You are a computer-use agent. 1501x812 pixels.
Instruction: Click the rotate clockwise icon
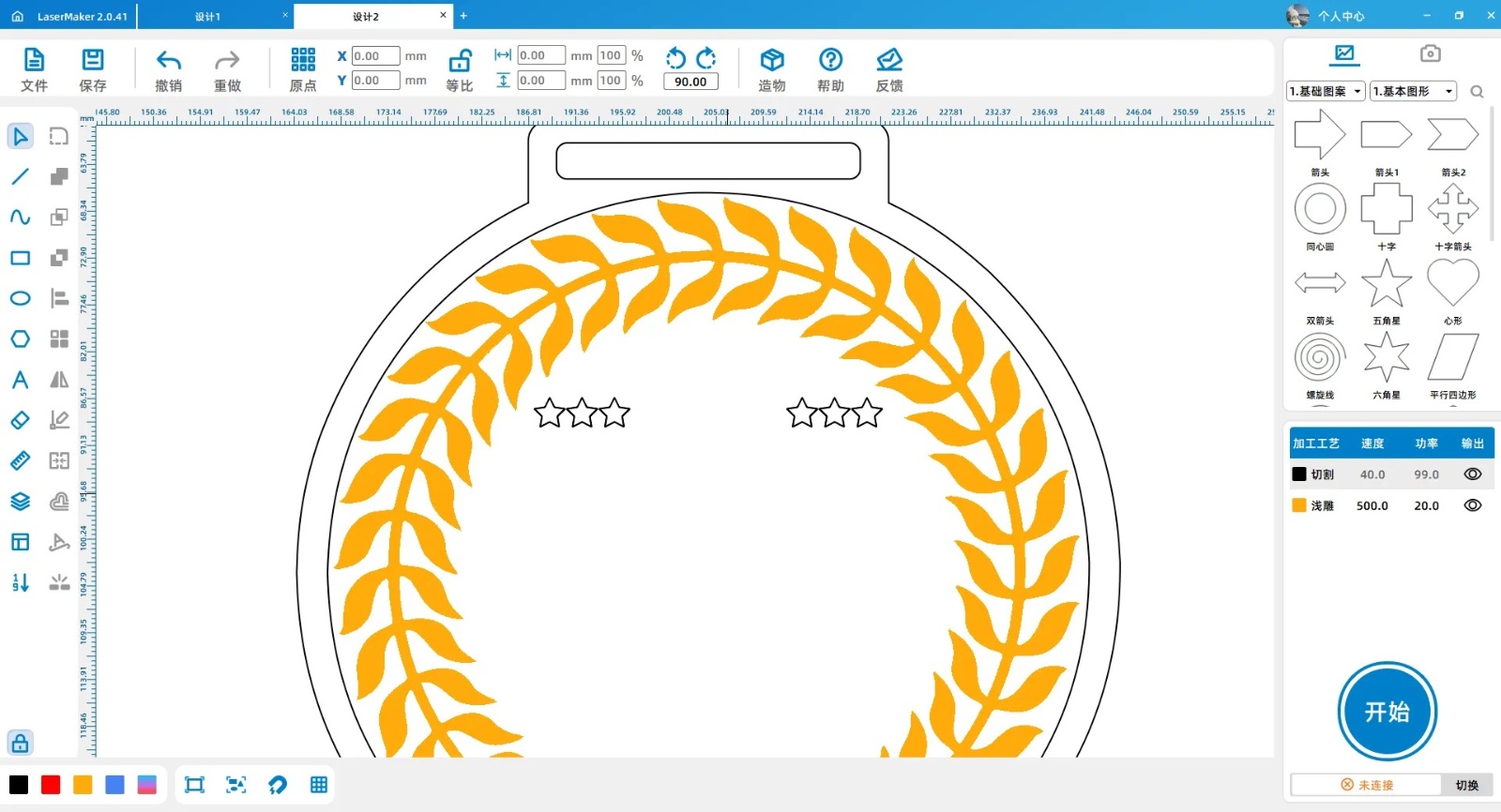(706, 58)
